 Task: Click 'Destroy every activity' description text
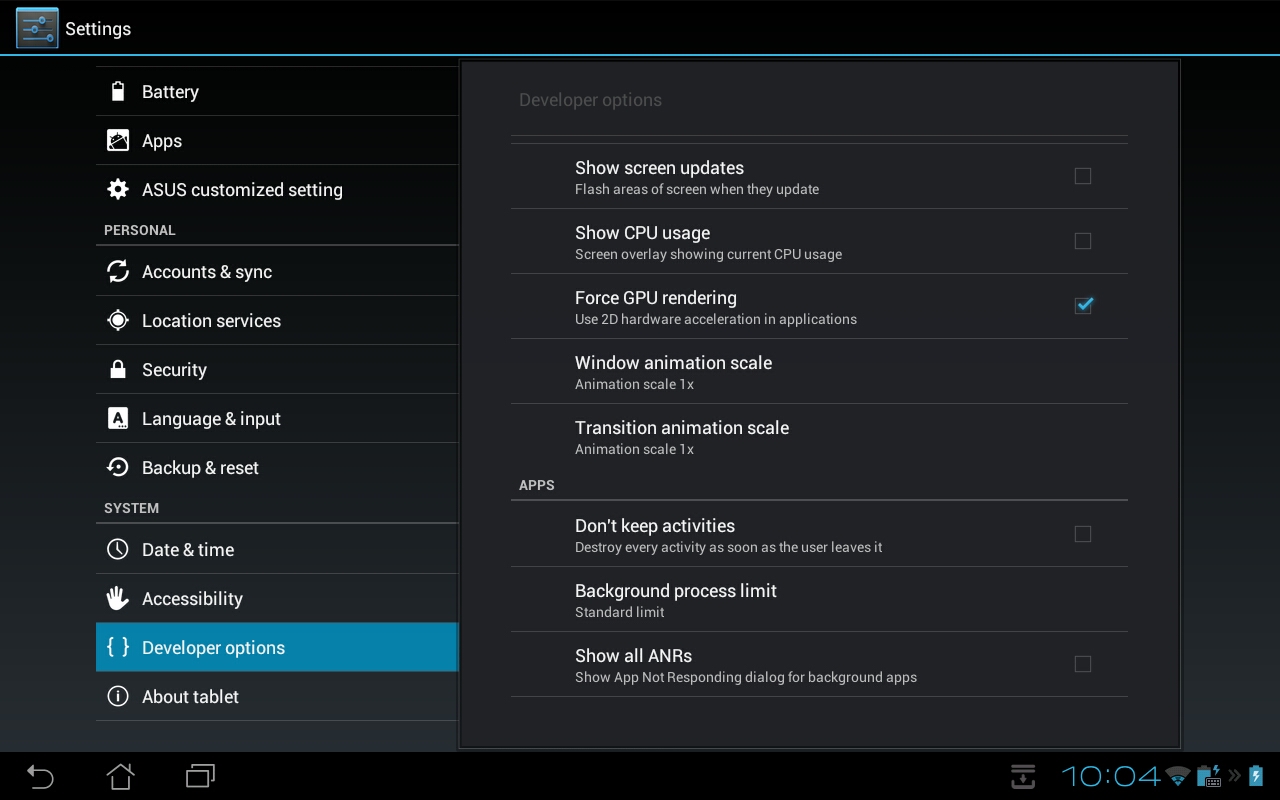729,547
